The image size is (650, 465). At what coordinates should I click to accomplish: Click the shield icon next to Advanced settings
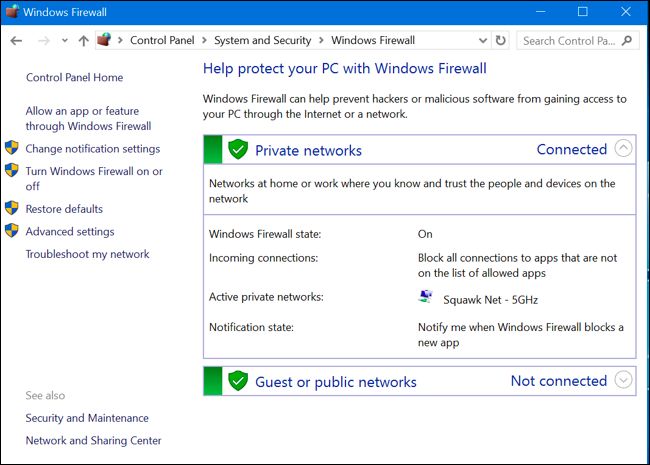pyautogui.click(x=12, y=231)
